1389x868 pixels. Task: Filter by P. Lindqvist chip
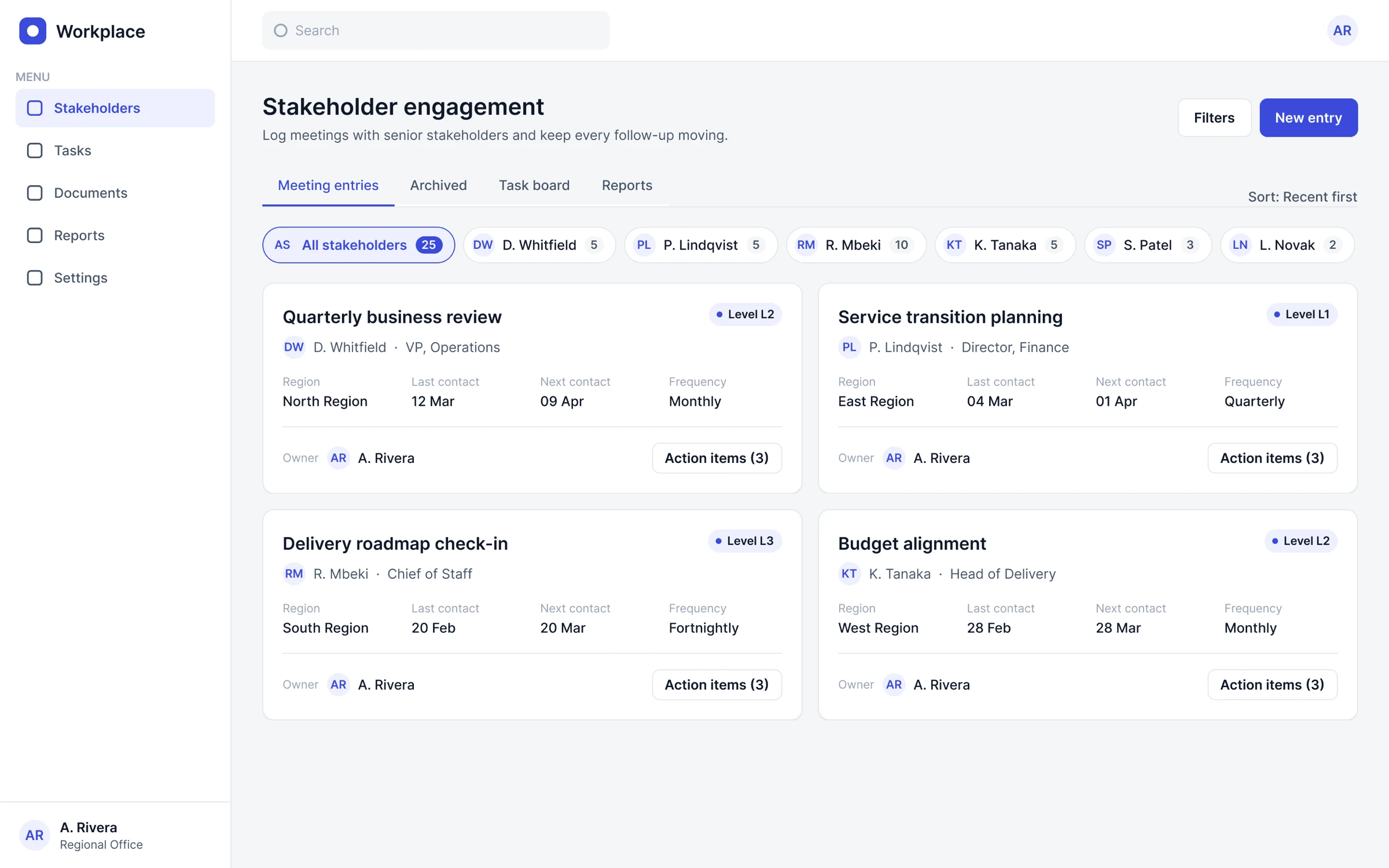pyautogui.click(x=701, y=245)
